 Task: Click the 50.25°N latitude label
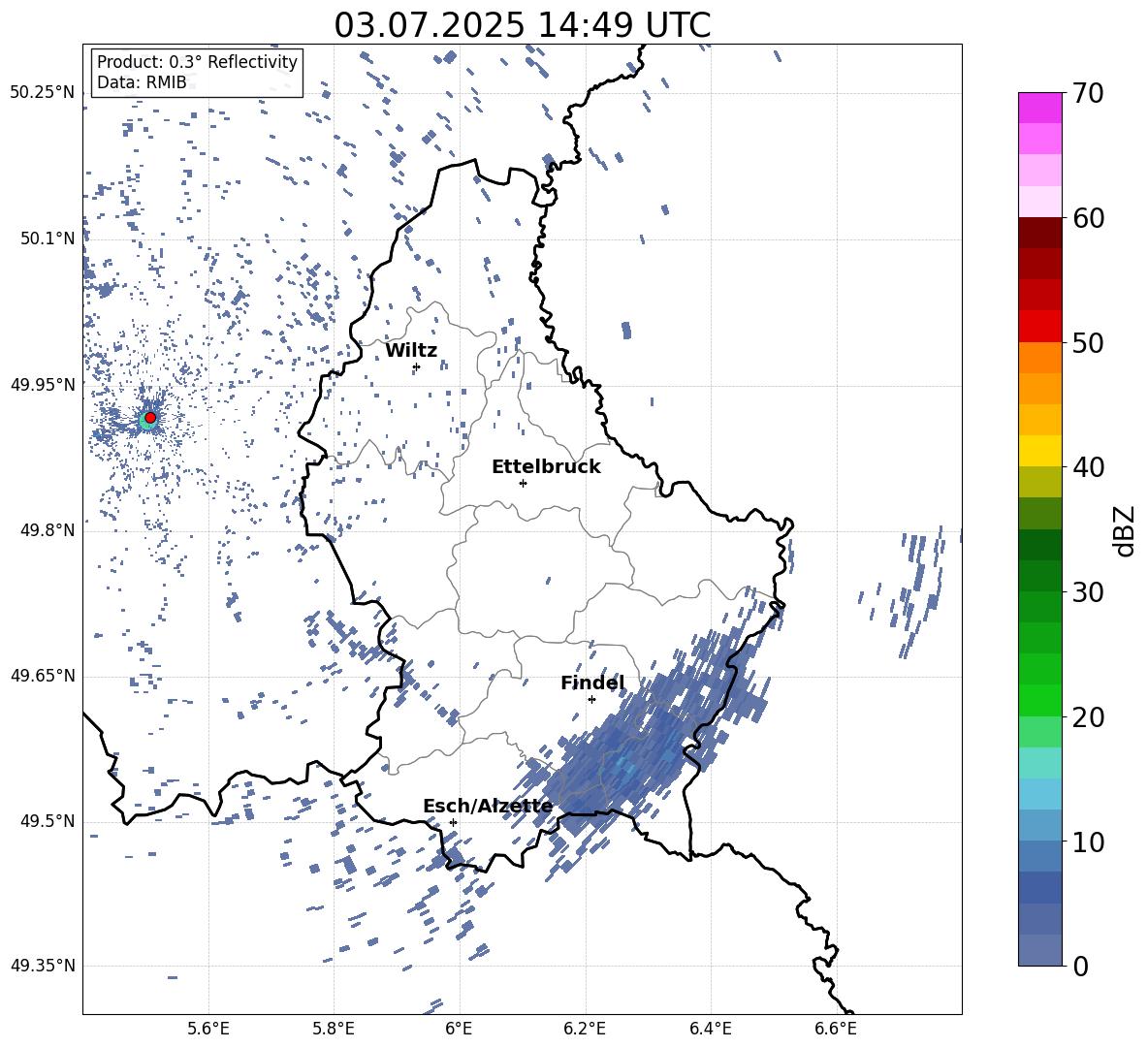pos(43,92)
